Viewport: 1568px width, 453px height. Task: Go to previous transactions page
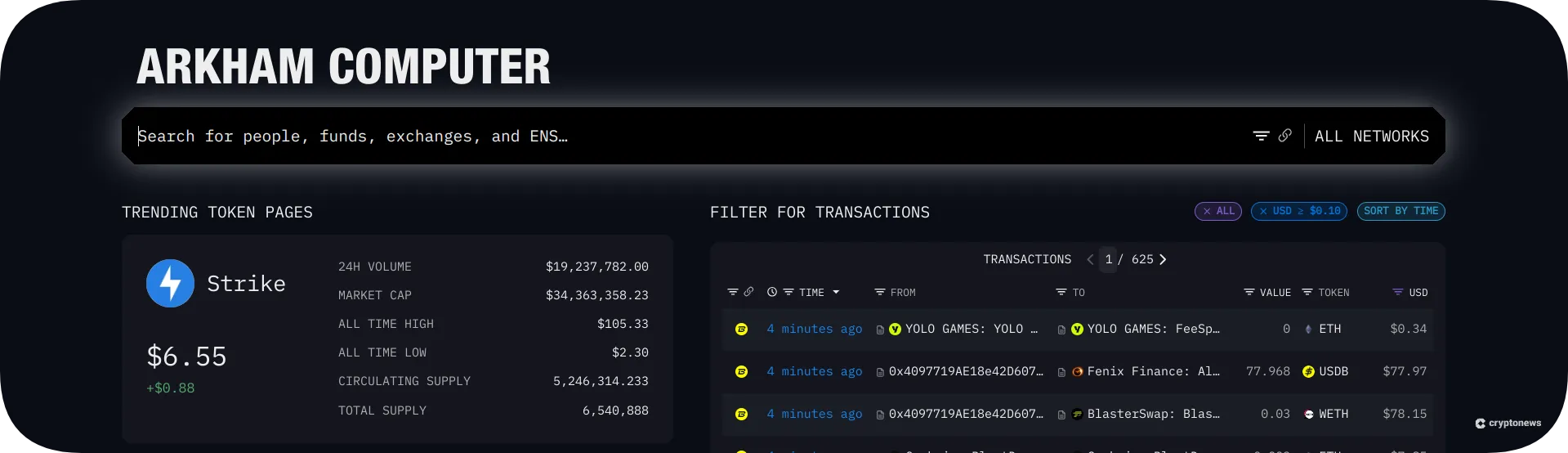coord(1090,259)
